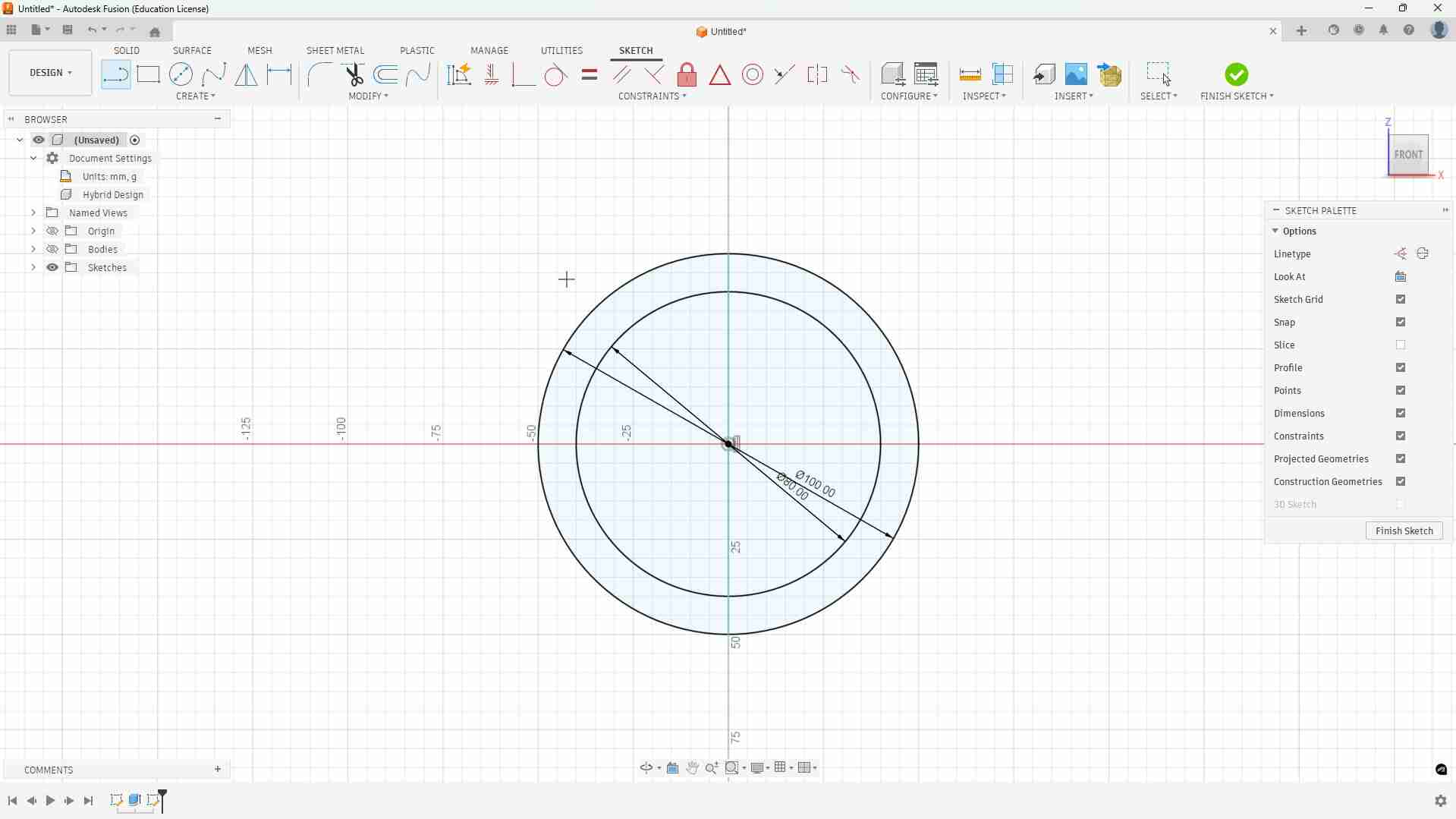Image resolution: width=1456 pixels, height=819 pixels.
Task: Click the FRONT face of the ViewCube
Action: pos(1408,155)
